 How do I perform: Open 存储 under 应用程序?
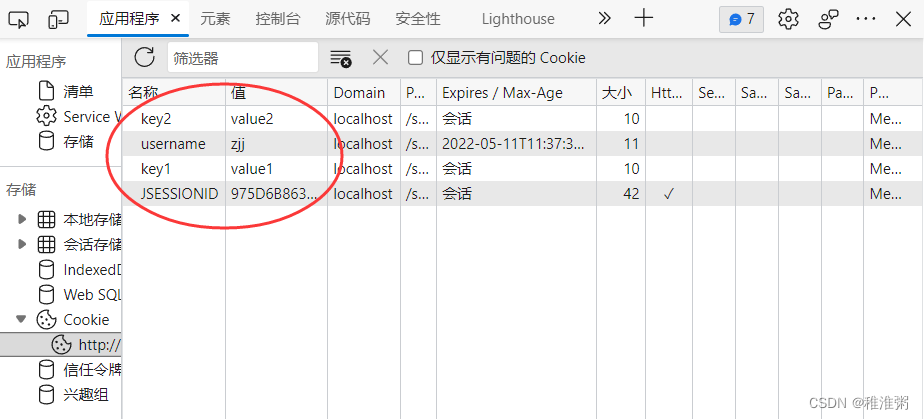point(78,141)
